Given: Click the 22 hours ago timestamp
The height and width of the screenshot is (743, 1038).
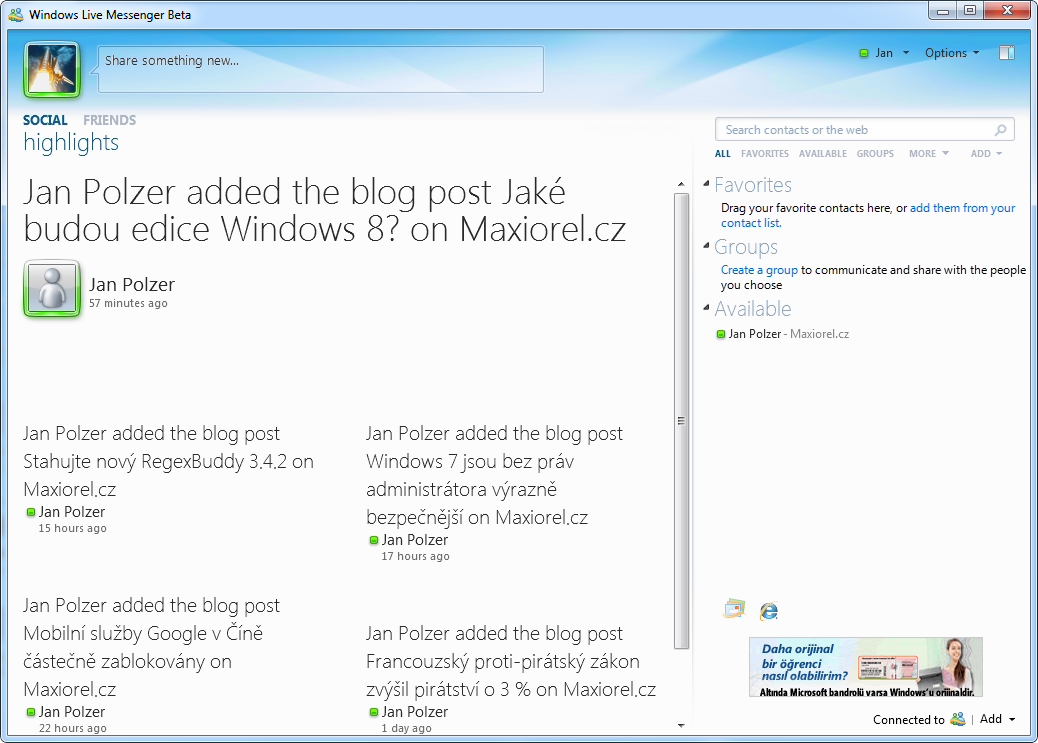Looking at the screenshot, I should [72, 728].
